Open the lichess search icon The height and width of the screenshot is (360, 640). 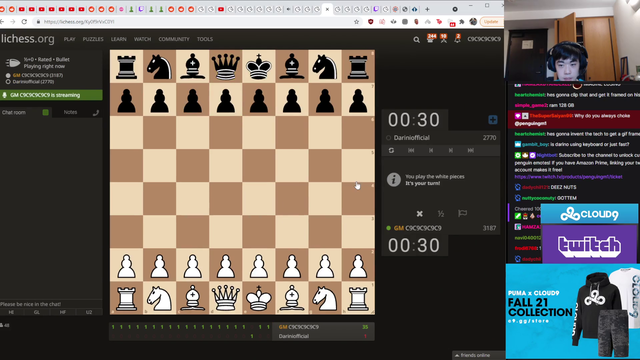(416, 40)
